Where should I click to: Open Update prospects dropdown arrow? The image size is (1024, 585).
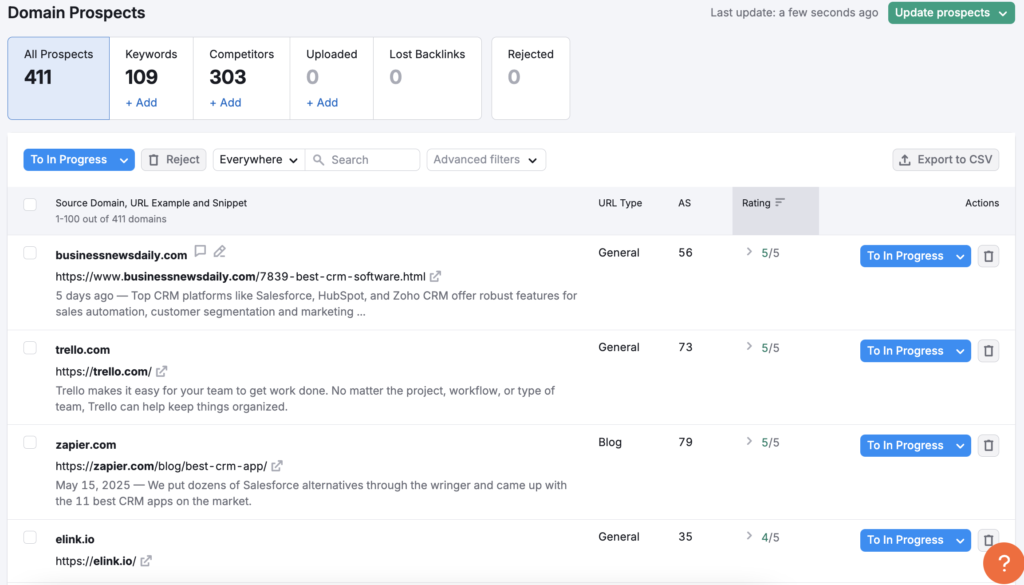[x=1002, y=13]
